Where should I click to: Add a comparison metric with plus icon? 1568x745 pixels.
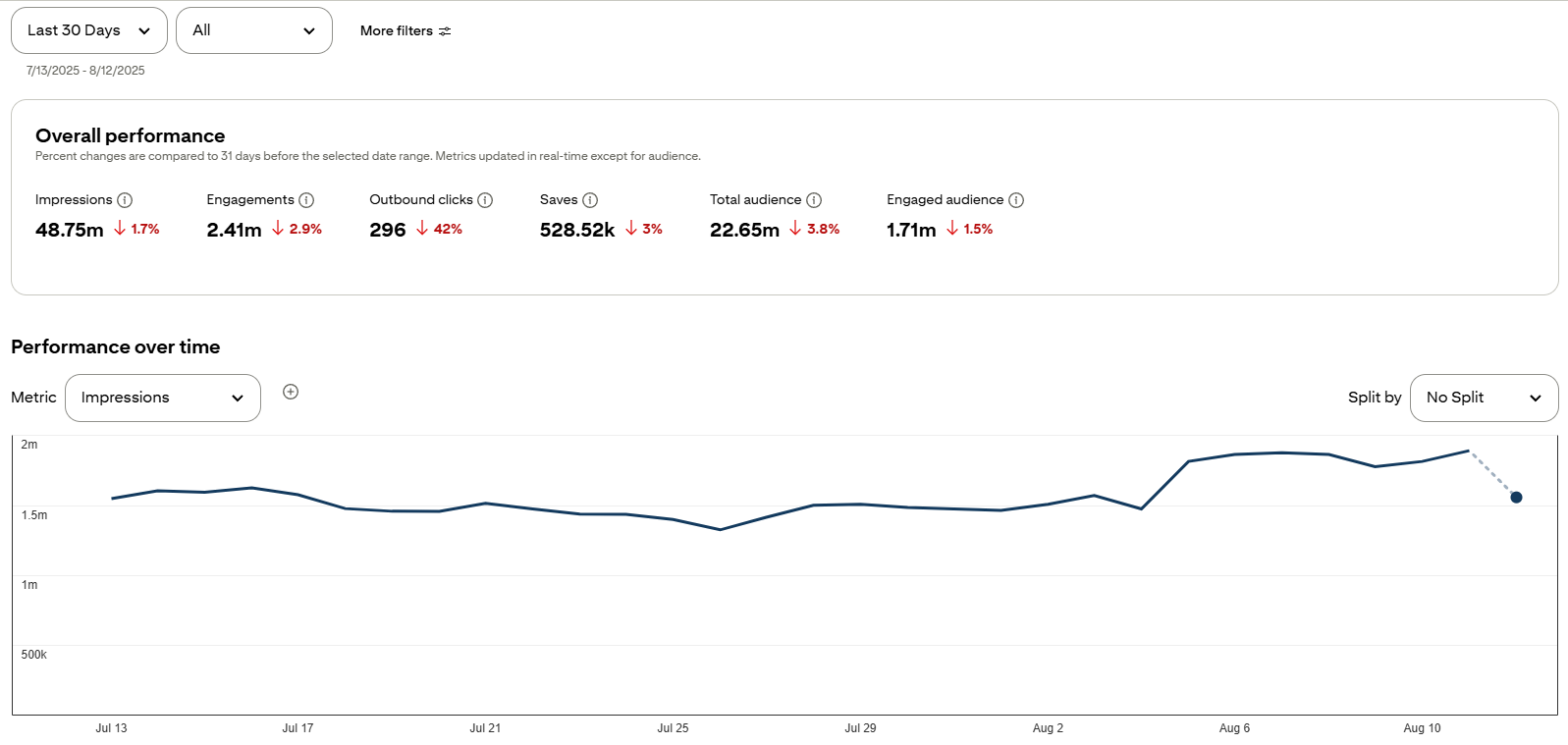pos(291,392)
